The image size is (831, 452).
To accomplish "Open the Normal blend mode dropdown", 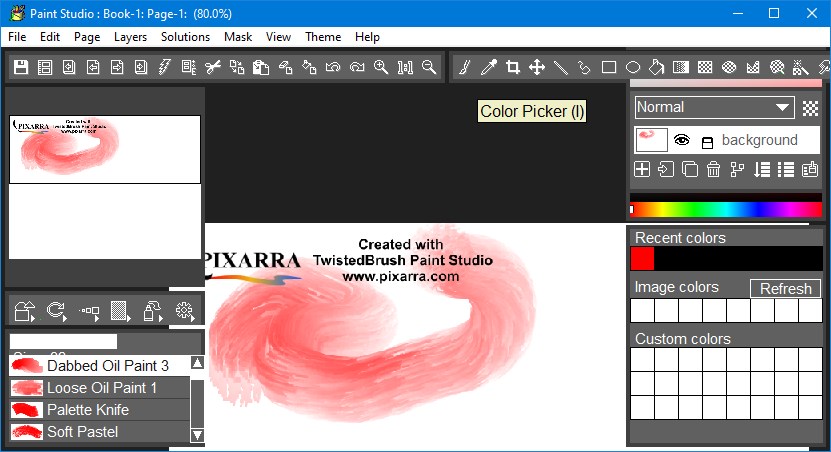I will tap(714, 108).
